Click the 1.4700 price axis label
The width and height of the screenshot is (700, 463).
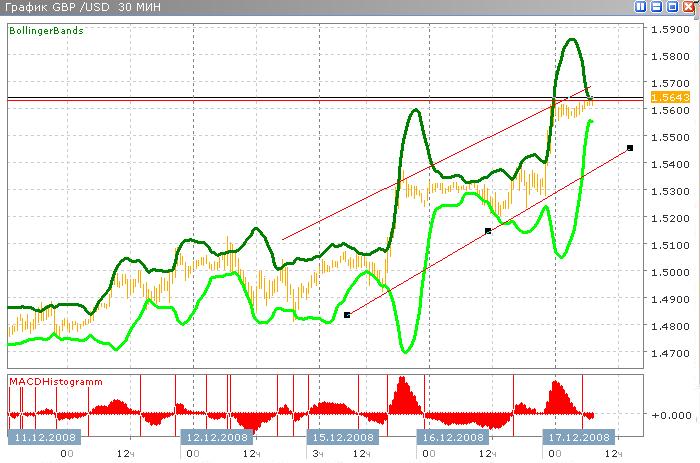[x=668, y=353]
